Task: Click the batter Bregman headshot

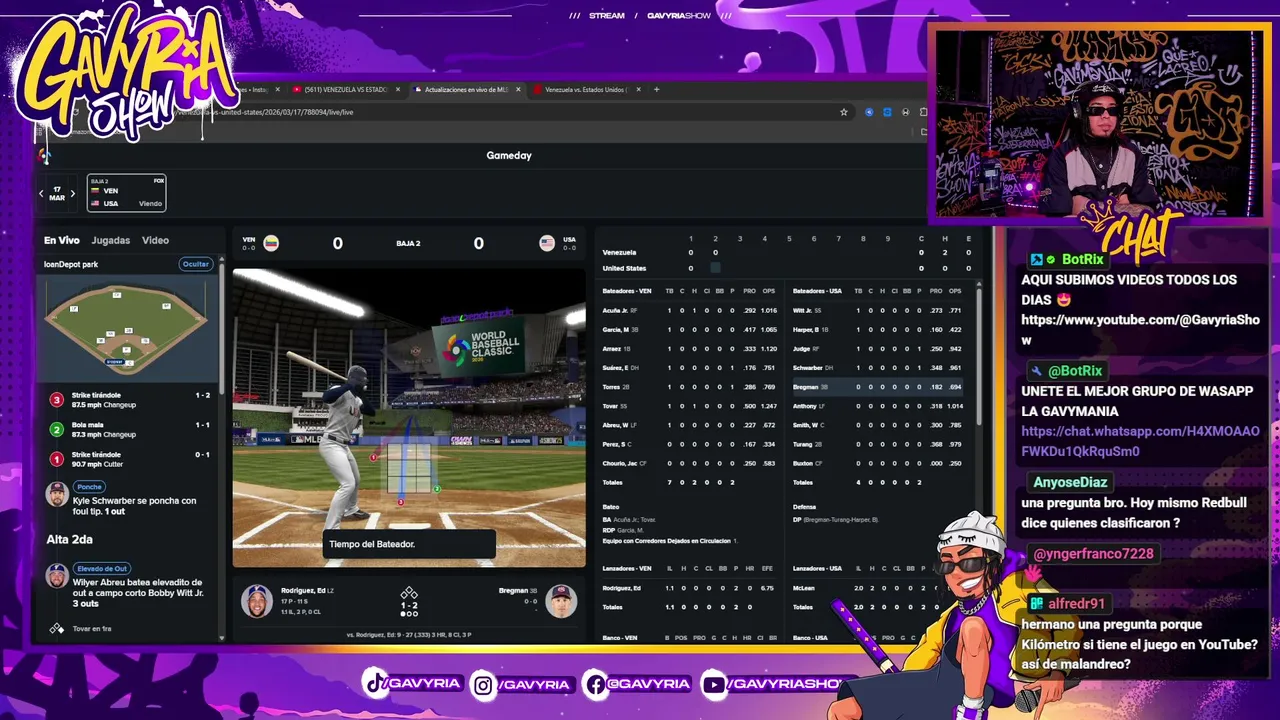Action: pos(561,601)
